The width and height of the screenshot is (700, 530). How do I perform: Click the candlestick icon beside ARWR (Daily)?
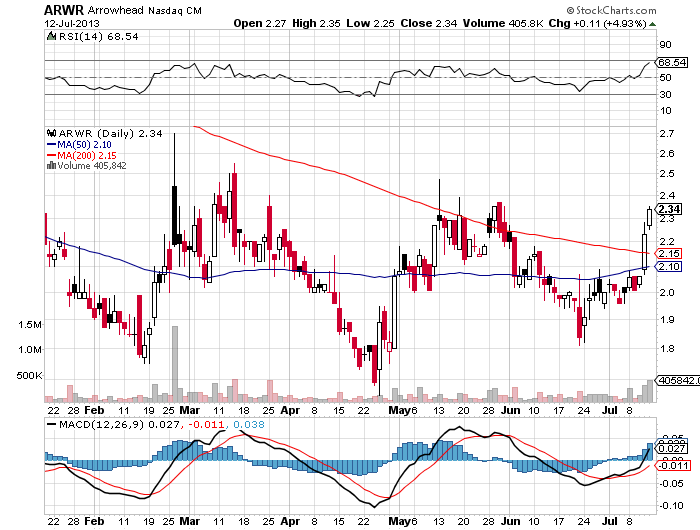point(51,133)
